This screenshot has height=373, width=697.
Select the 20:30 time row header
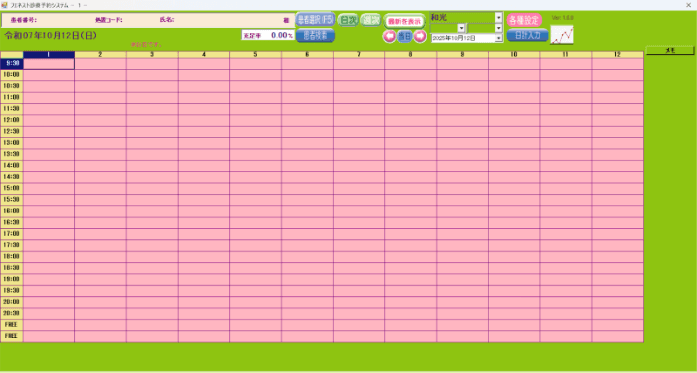[12, 314]
